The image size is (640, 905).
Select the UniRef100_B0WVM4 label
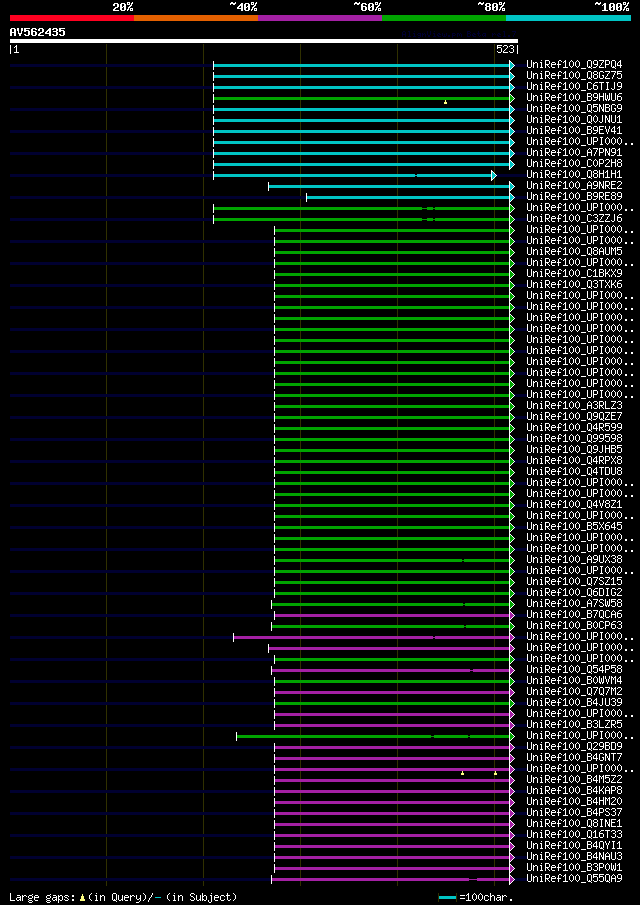pos(574,681)
